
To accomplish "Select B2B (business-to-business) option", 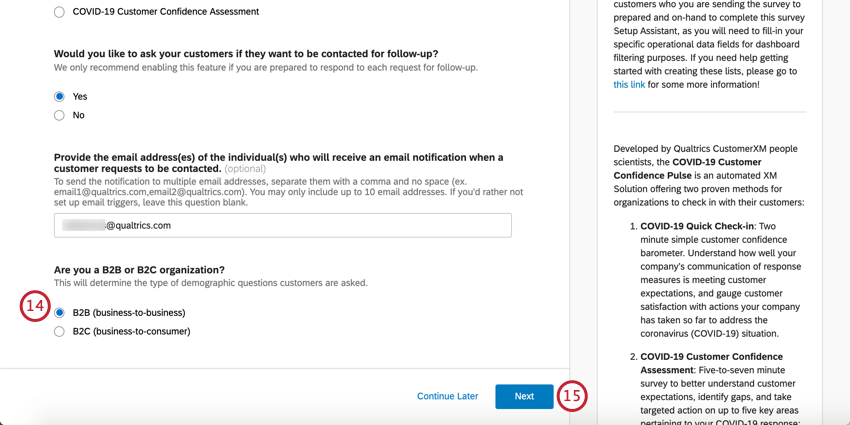I will (59, 313).
